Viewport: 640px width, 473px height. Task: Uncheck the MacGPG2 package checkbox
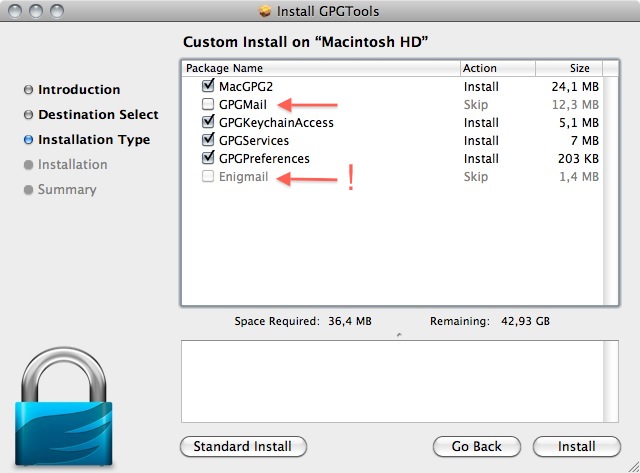tap(208, 87)
